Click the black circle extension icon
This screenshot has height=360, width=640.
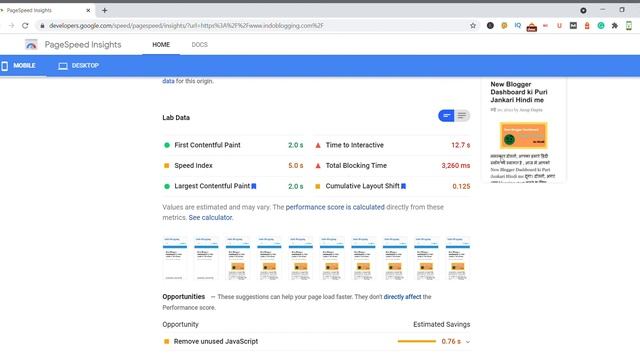[x=490, y=26]
